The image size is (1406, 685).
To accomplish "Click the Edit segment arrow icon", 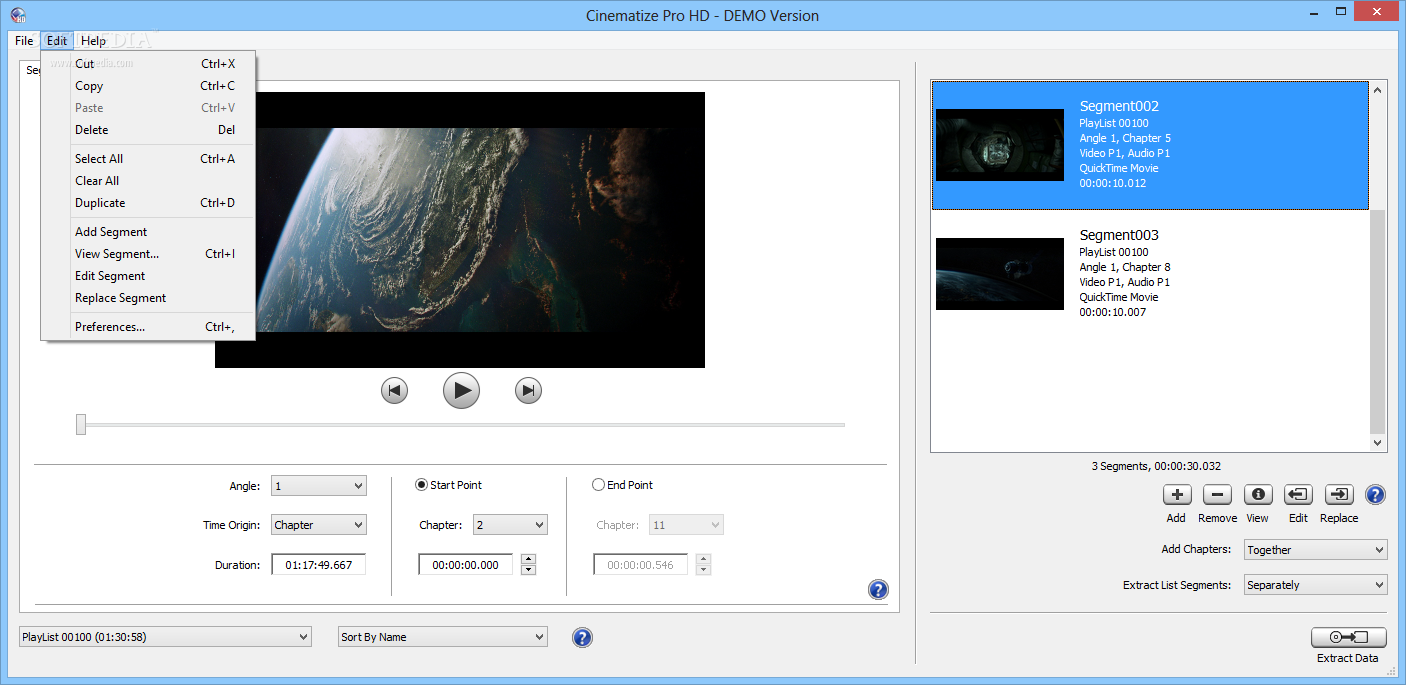I will [1298, 494].
